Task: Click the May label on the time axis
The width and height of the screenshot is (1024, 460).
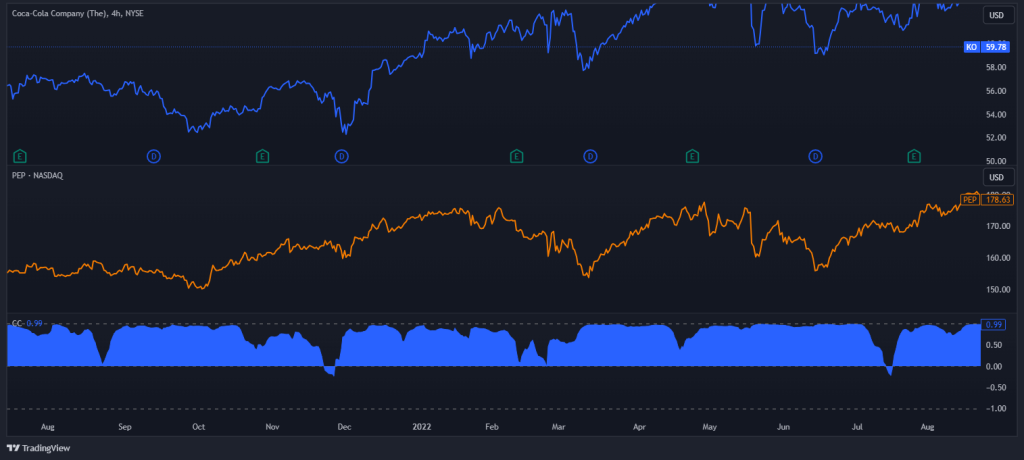Action: pyautogui.click(x=710, y=427)
